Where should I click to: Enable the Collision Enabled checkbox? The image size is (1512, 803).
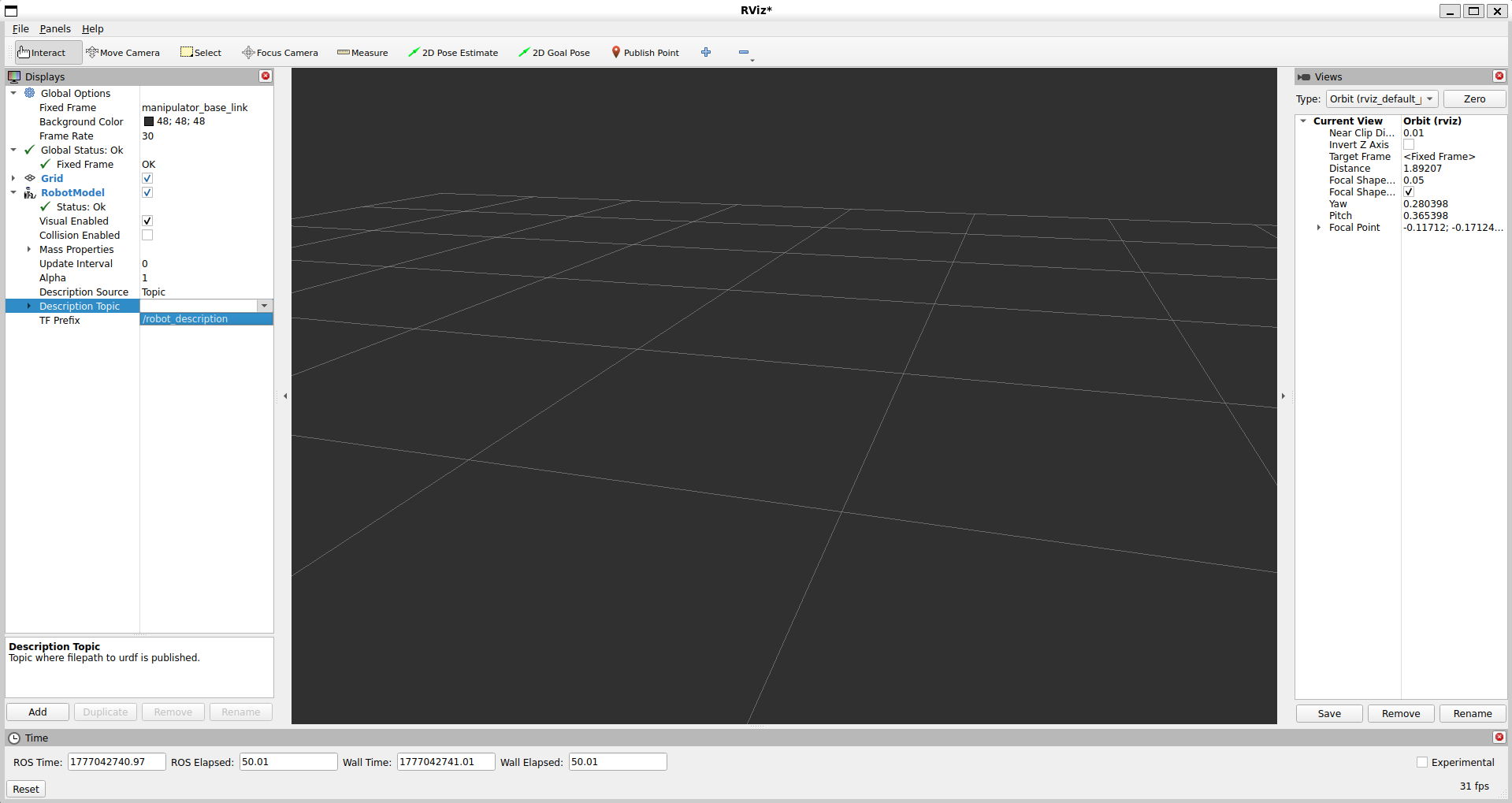pyautogui.click(x=147, y=235)
